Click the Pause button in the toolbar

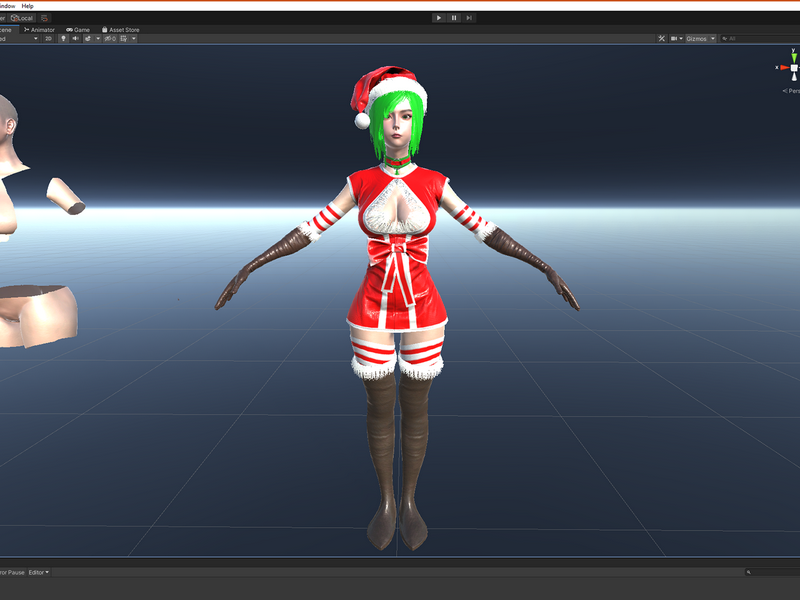454,18
